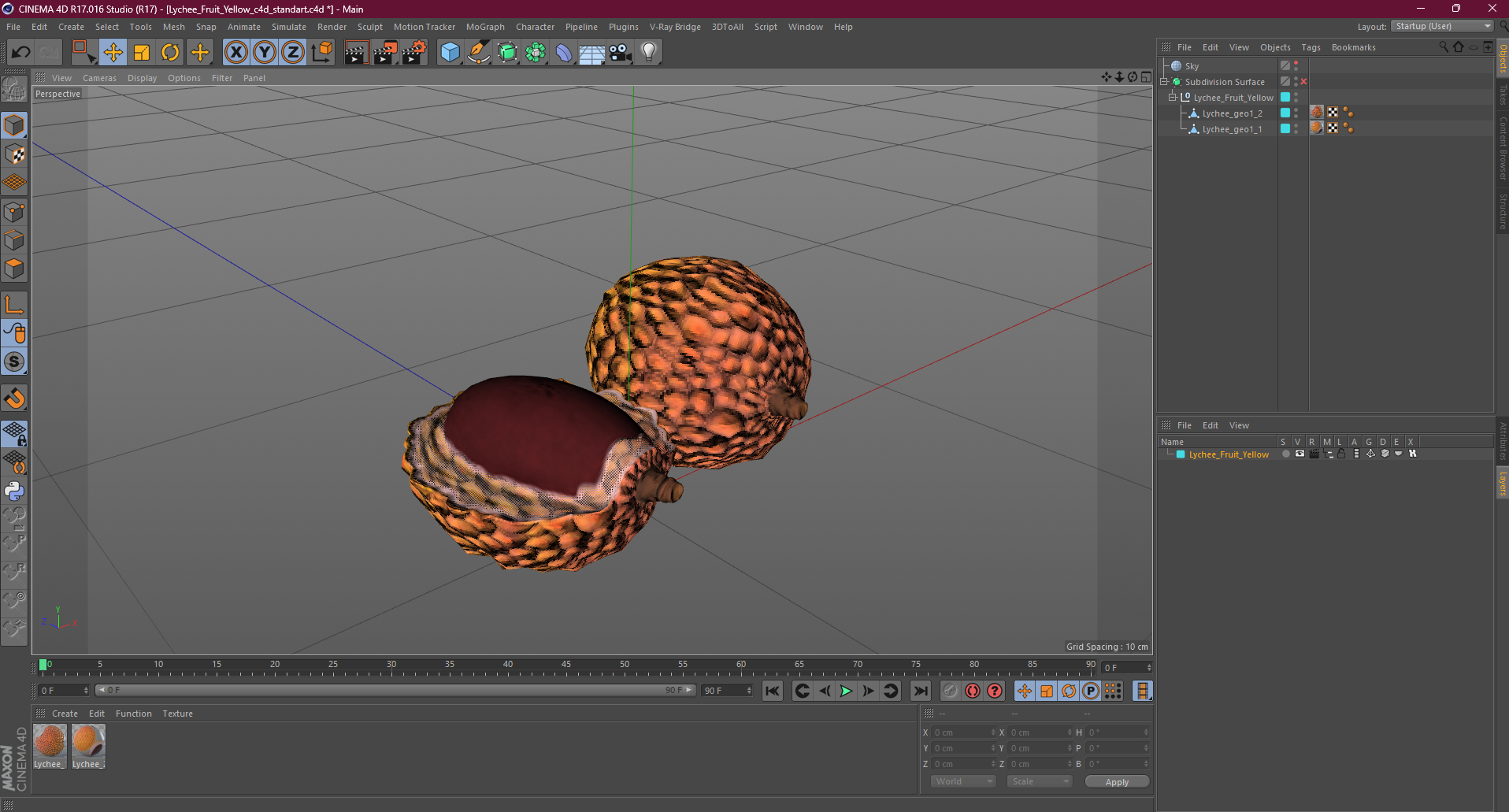Viewport: 1509px width, 812px height.
Task: Add a Camera object
Action: pyautogui.click(x=621, y=53)
